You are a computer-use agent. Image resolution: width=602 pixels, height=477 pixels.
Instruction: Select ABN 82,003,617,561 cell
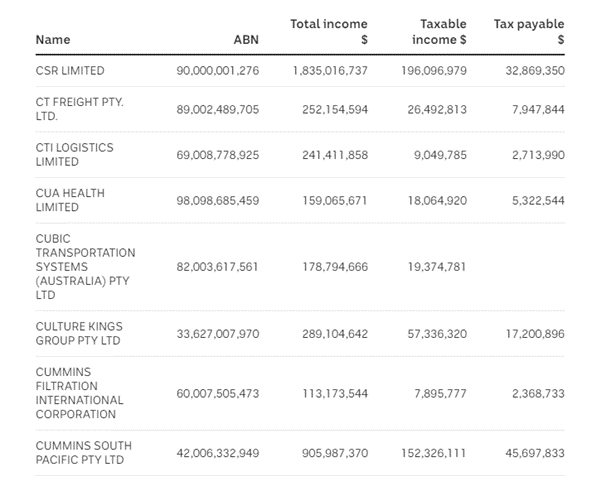click(x=216, y=268)
